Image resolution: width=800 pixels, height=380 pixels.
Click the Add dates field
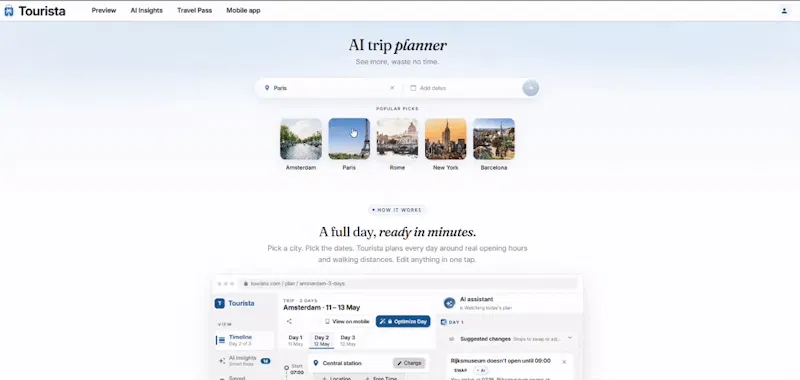tap(463, 88)
